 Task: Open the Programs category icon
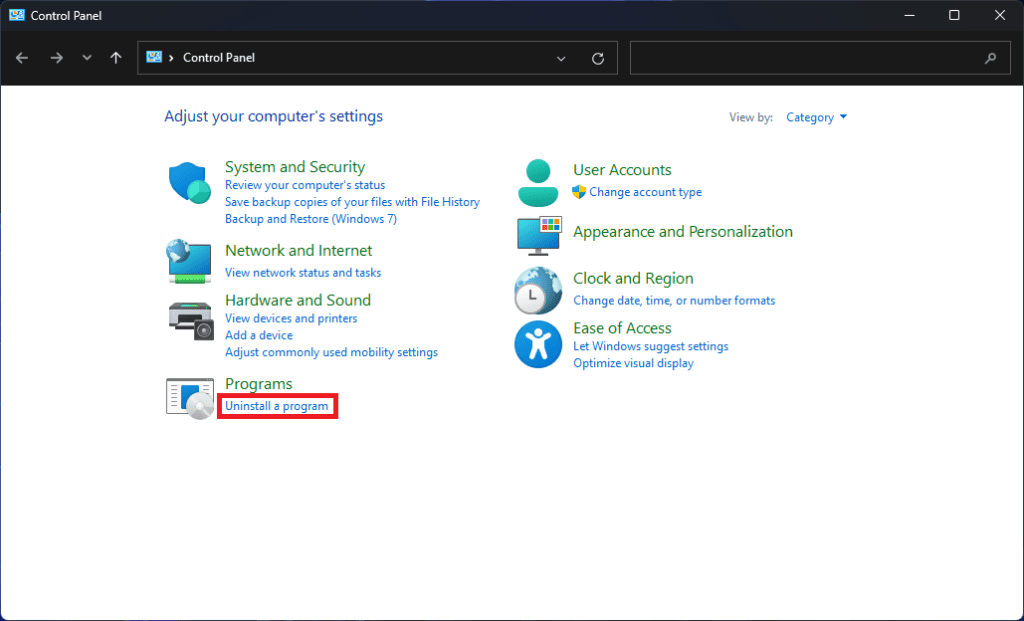pyautogui.click(x=189, y=397)
